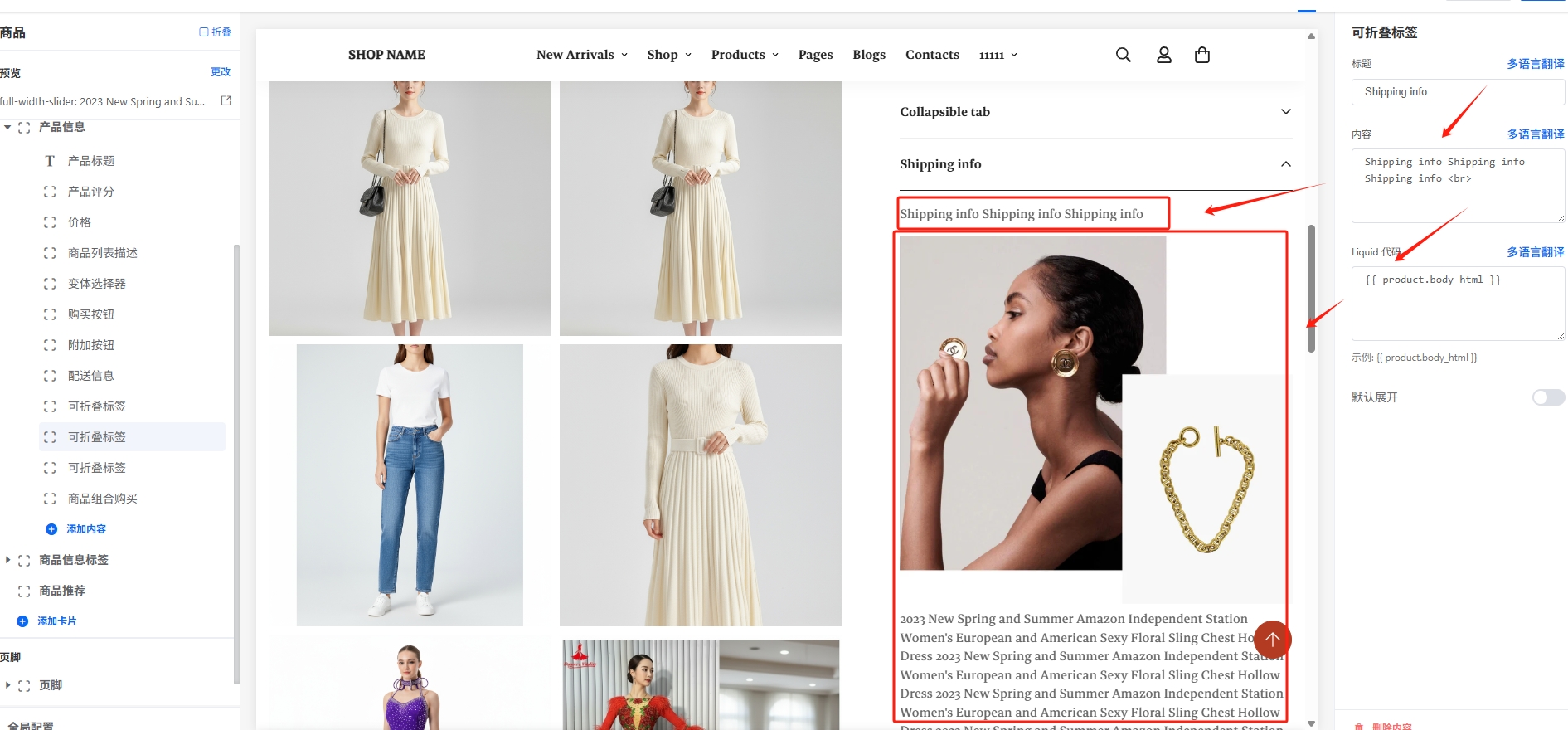The height and width of the screenshot is (730, 1568).
Task: Click the plus icon for 添加卡片
Action: pyautogui.click(x=22, y=621)
